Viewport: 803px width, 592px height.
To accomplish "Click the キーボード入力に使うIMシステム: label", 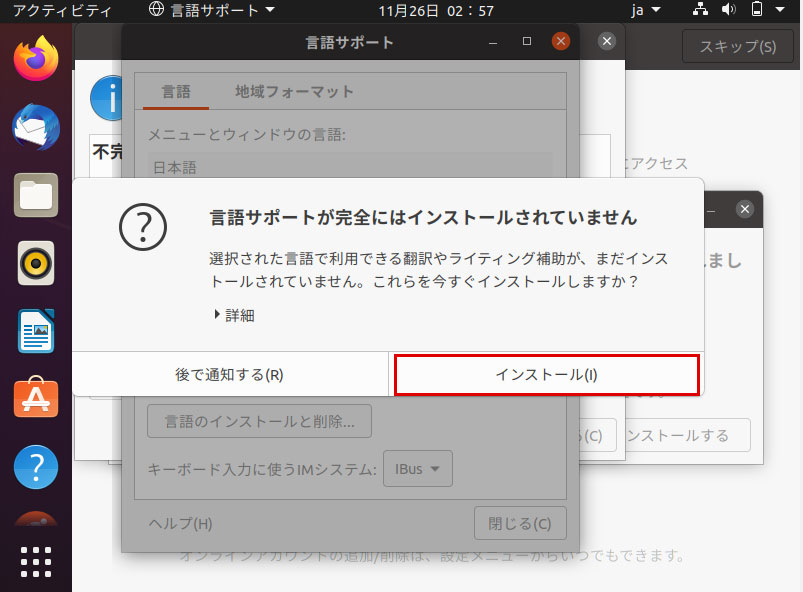I will [262, 469].
